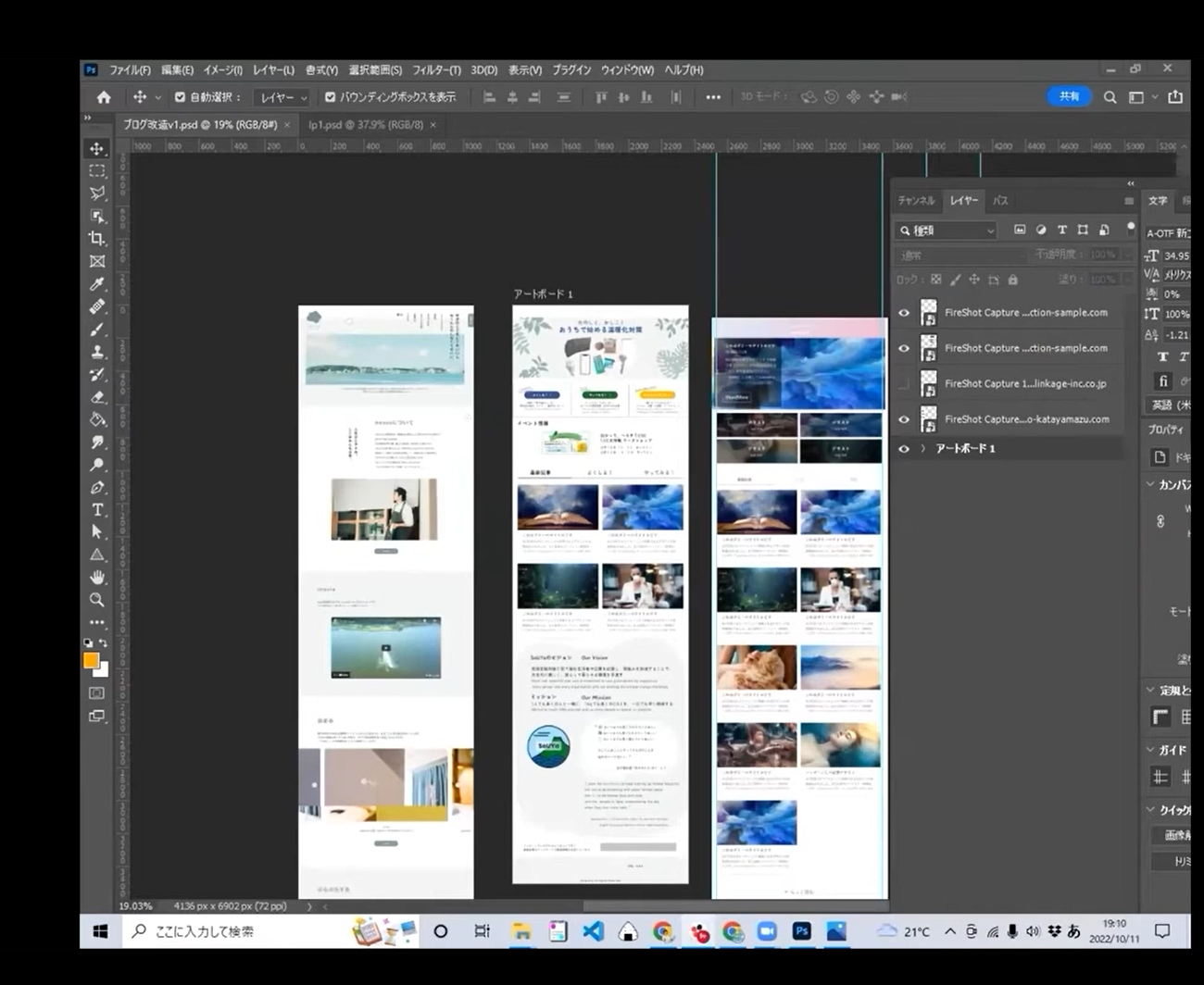Open the layer filter 種類 dropdown
The height and width of the screenshot is (985, 1204).
click(x=947, y=231)
